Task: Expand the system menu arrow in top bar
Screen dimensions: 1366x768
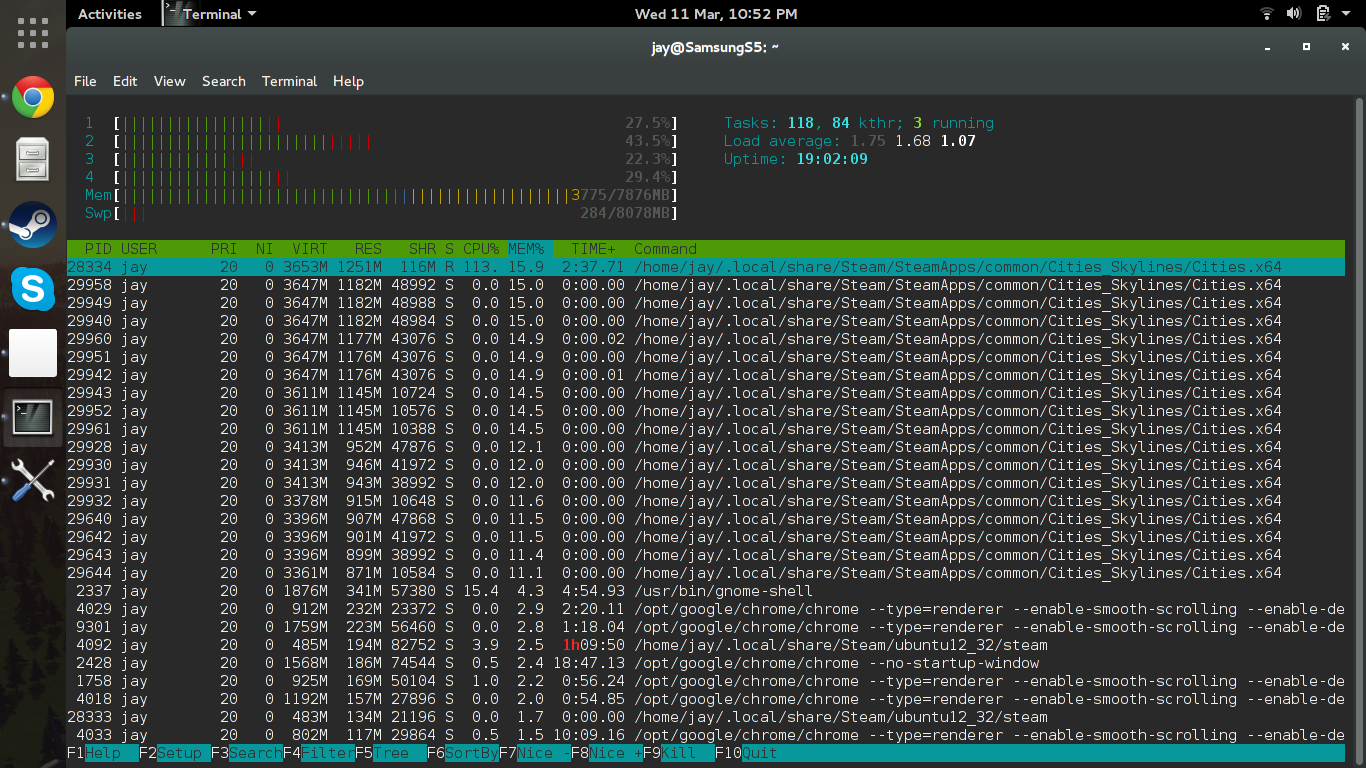Action: (x=1345, y=14)
